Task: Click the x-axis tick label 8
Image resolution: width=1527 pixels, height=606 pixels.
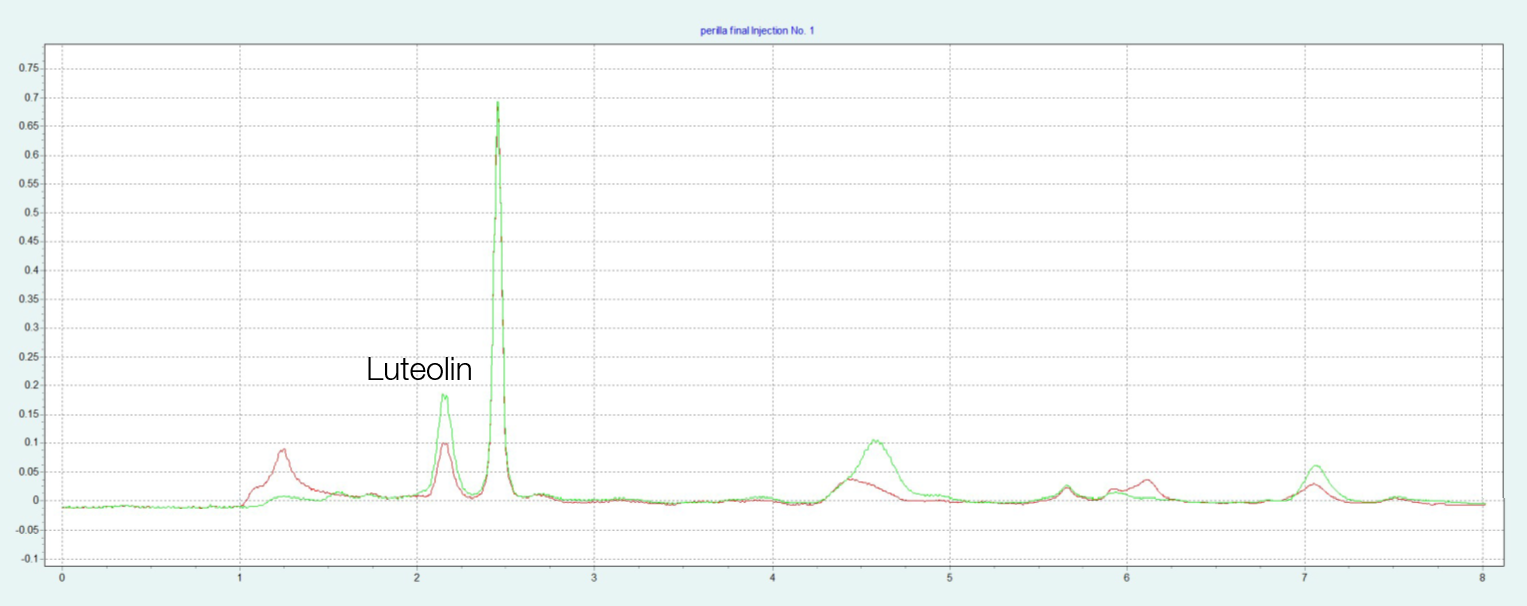Action: tap(1482, 577)
